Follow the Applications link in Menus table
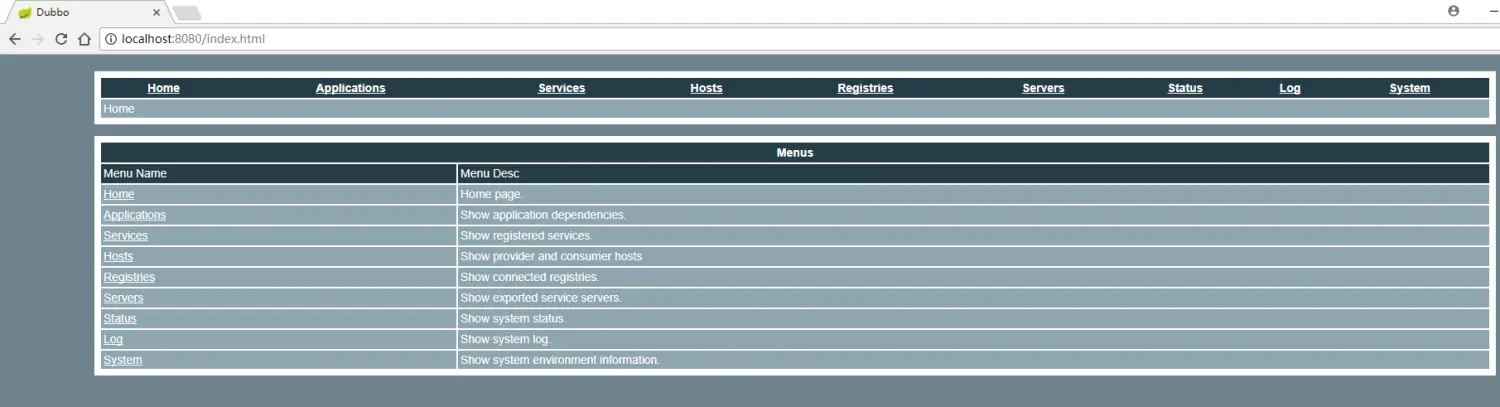1500x407 pixels. [x=135, y=215]
